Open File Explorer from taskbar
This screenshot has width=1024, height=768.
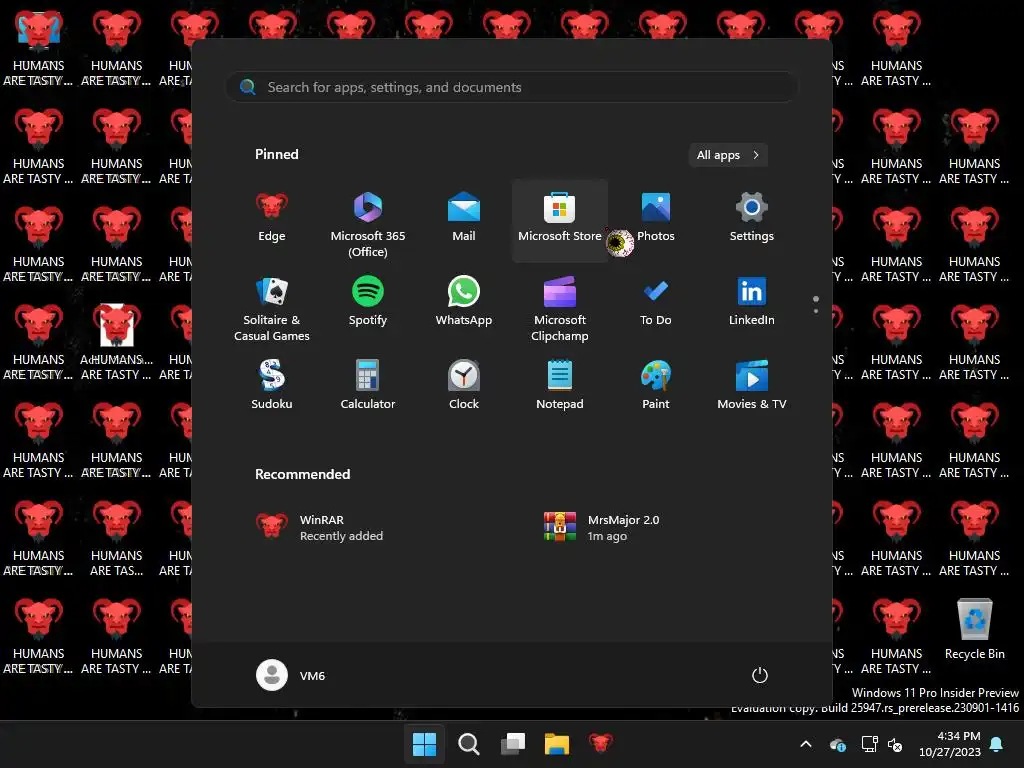click(x=557, y=743)
